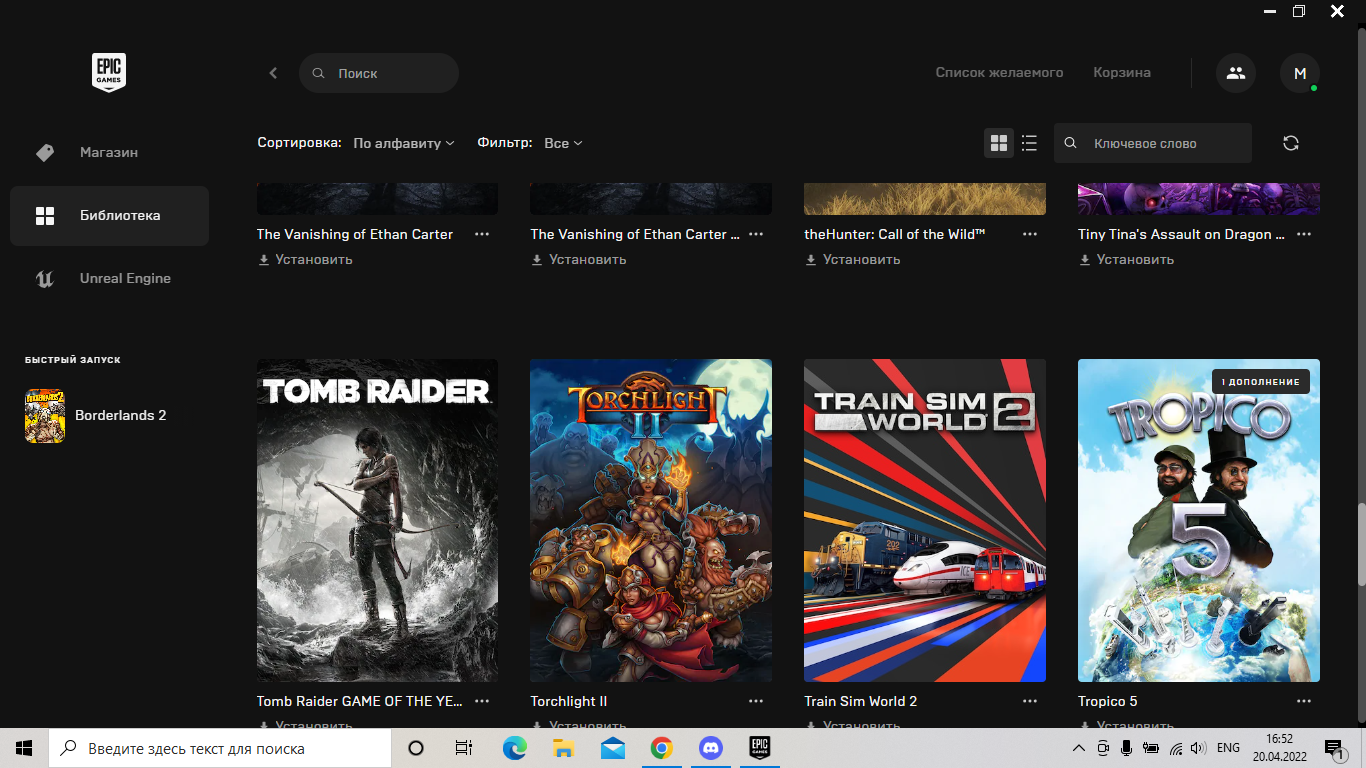
Task: Click the 1 дополнение badge on Tropico 5
Action: point(1260,382)
